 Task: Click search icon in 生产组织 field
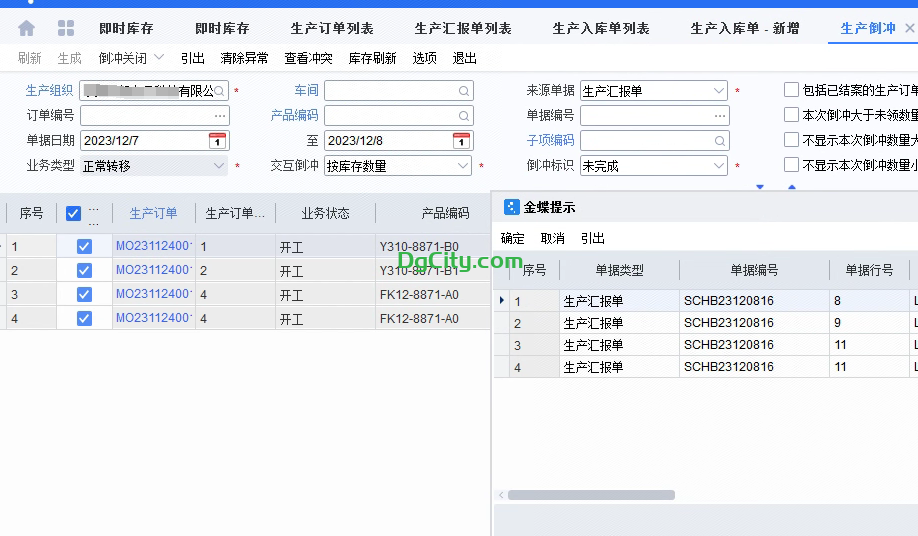[x=219, y=91]
